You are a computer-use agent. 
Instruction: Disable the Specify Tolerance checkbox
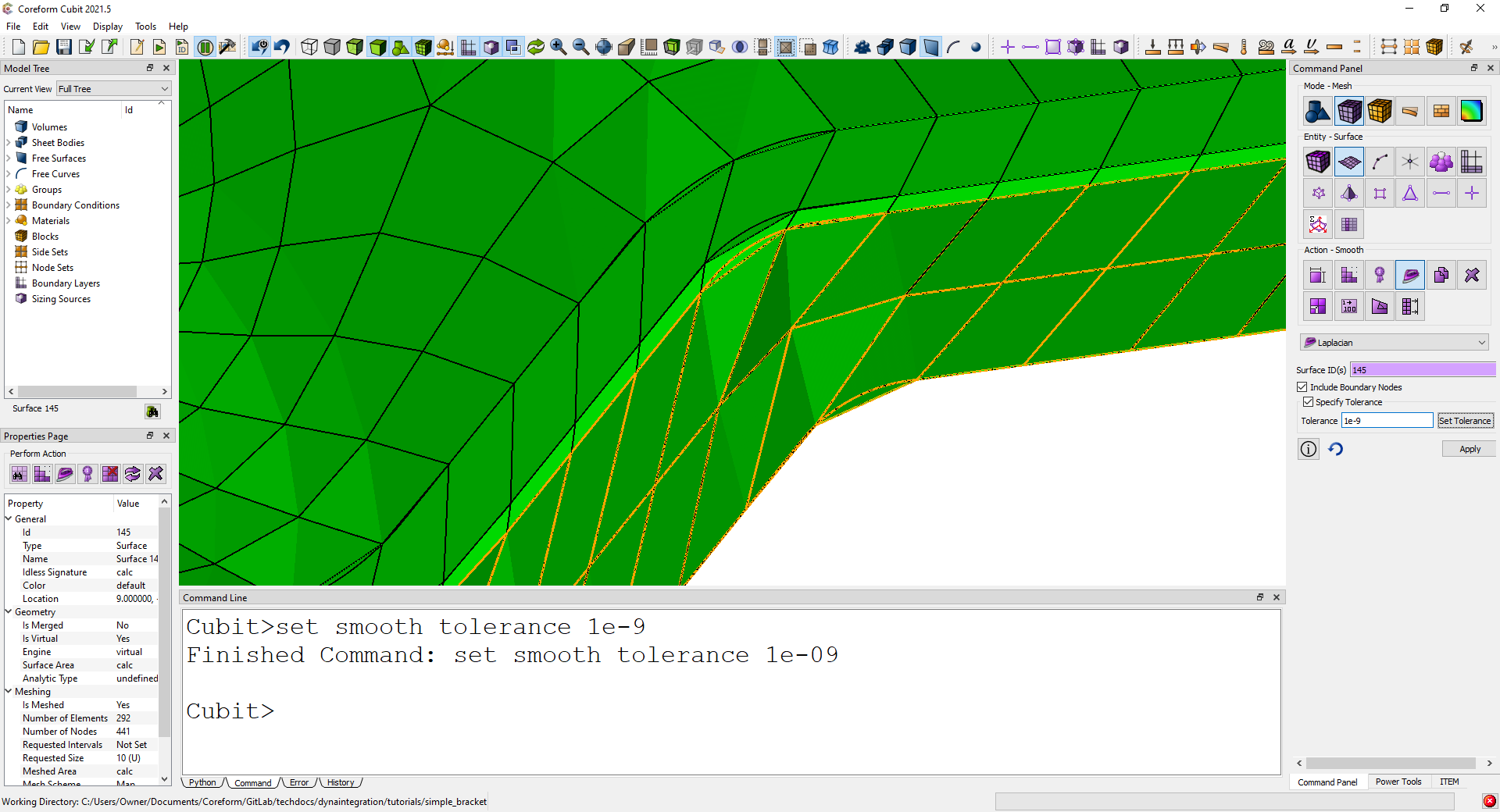[1308, 402]
